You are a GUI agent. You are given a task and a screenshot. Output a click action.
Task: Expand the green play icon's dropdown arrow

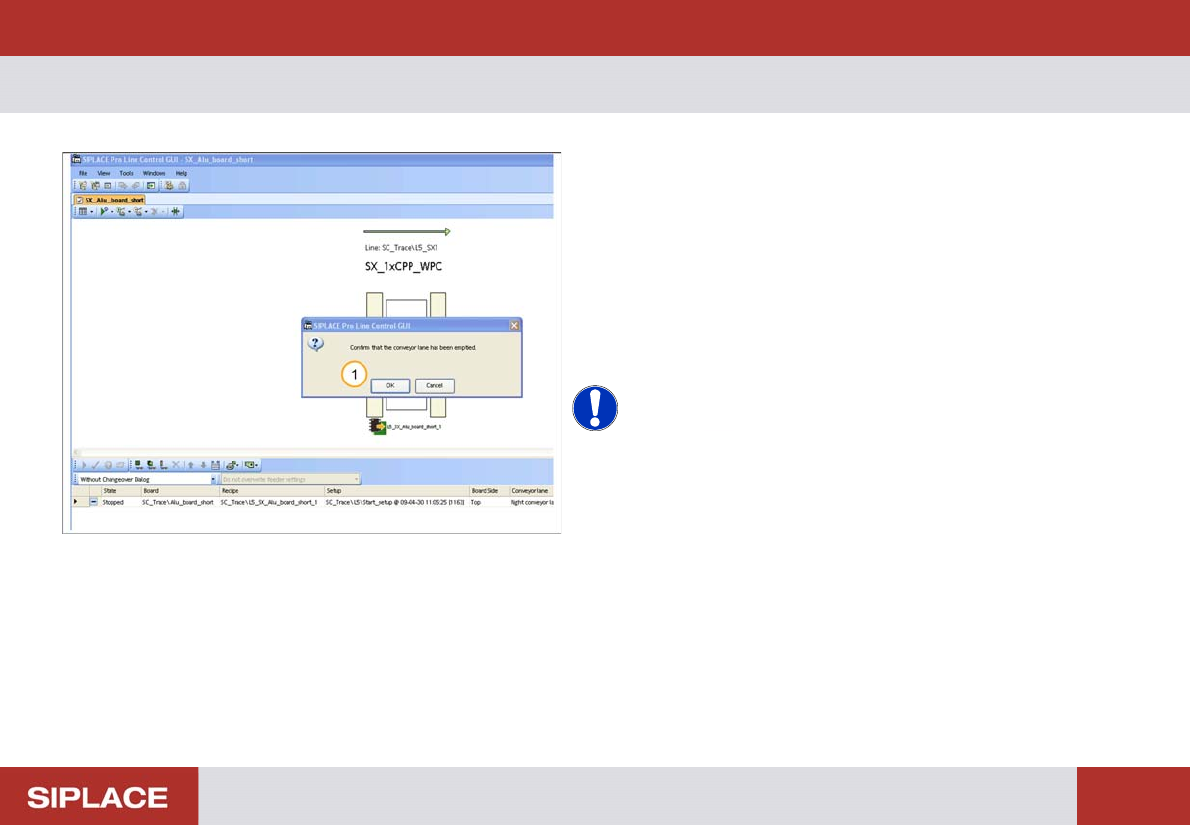112,212
